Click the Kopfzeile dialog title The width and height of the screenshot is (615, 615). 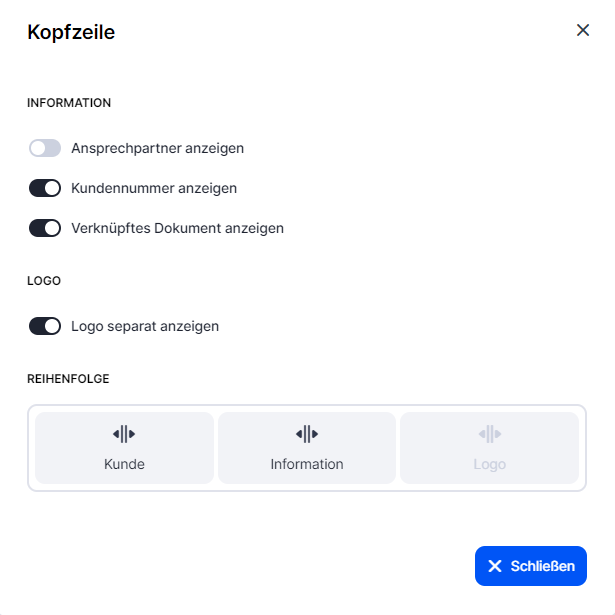coord(71,32)
